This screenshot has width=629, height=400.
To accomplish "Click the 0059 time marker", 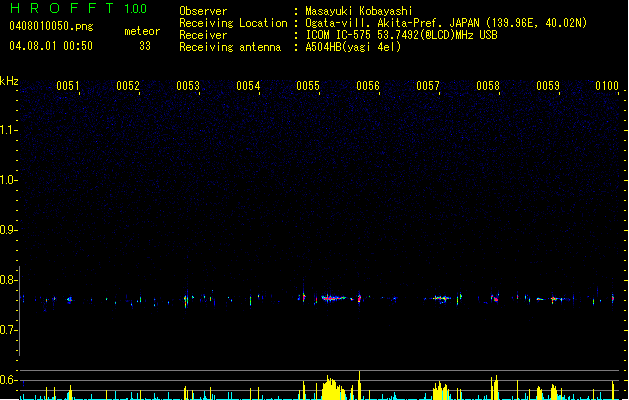I will point(548,86).
